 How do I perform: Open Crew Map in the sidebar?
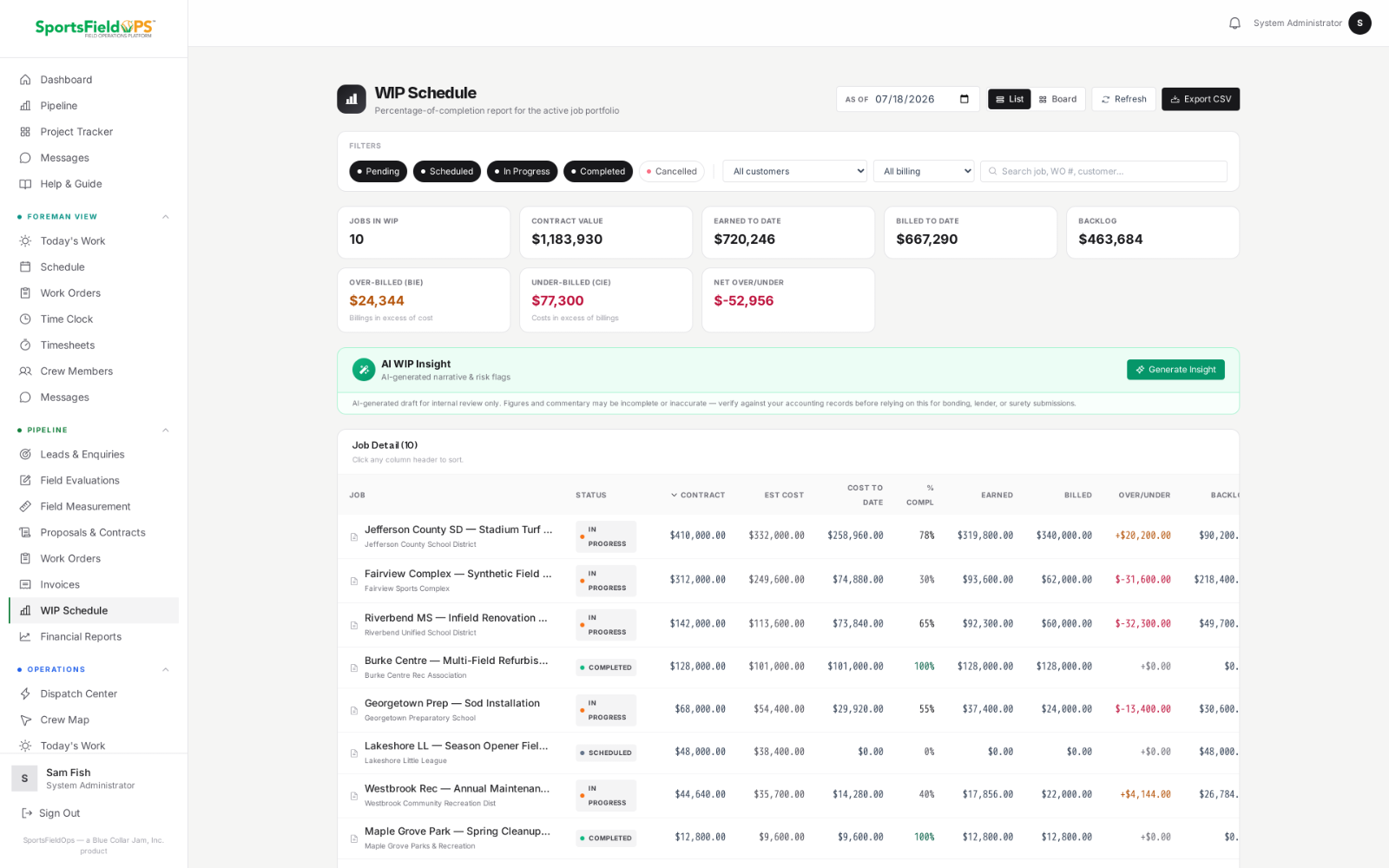[x=94, y=720]
